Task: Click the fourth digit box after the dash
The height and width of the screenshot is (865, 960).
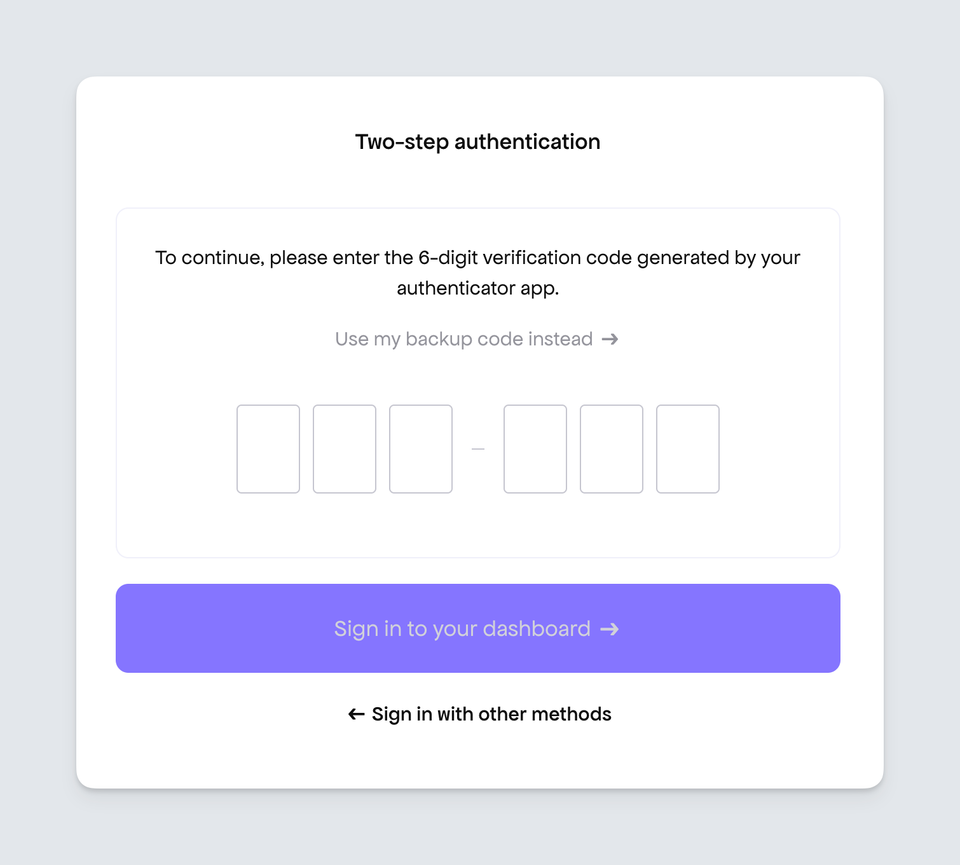Action: [x=535, y=449]
